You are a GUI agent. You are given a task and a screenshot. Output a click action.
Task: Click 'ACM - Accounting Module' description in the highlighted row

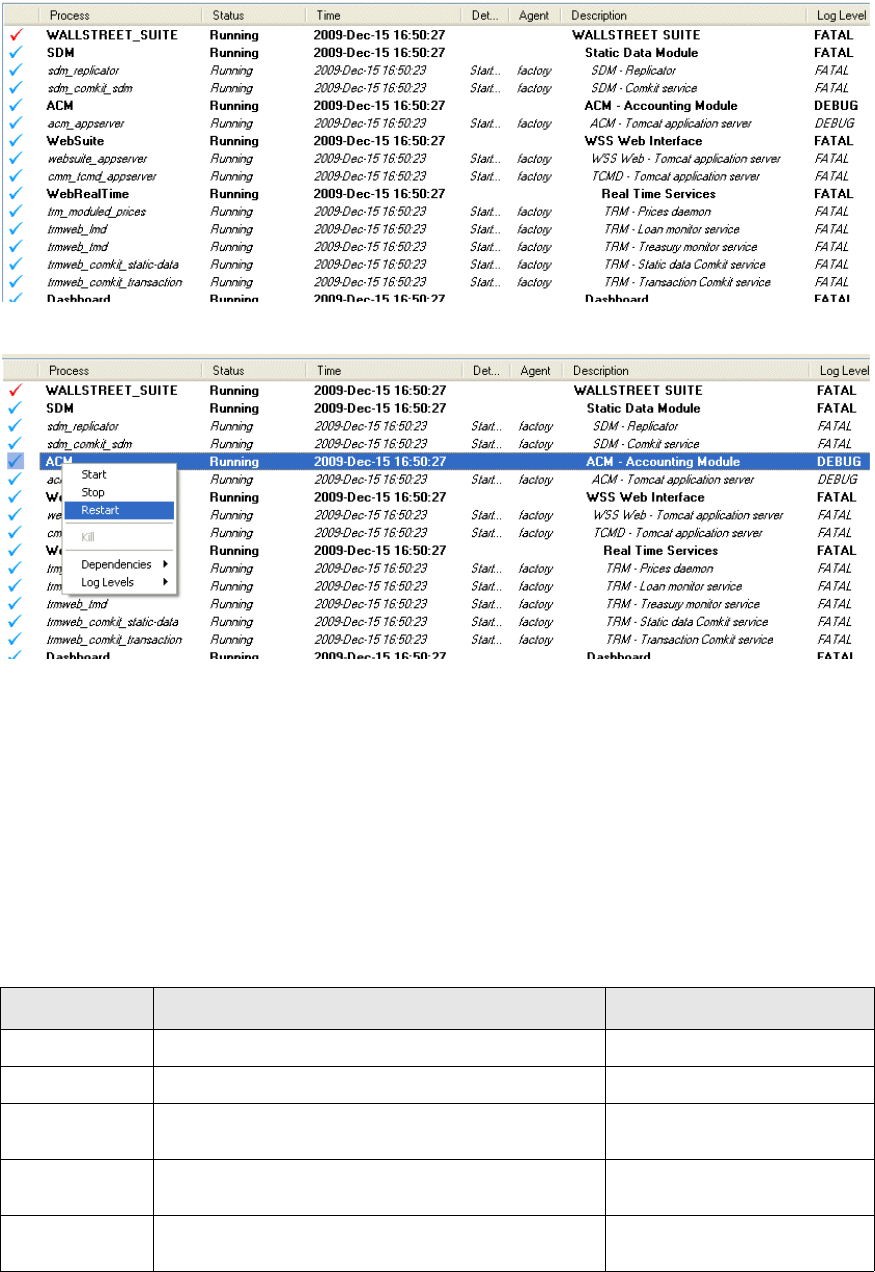(663, 462)
